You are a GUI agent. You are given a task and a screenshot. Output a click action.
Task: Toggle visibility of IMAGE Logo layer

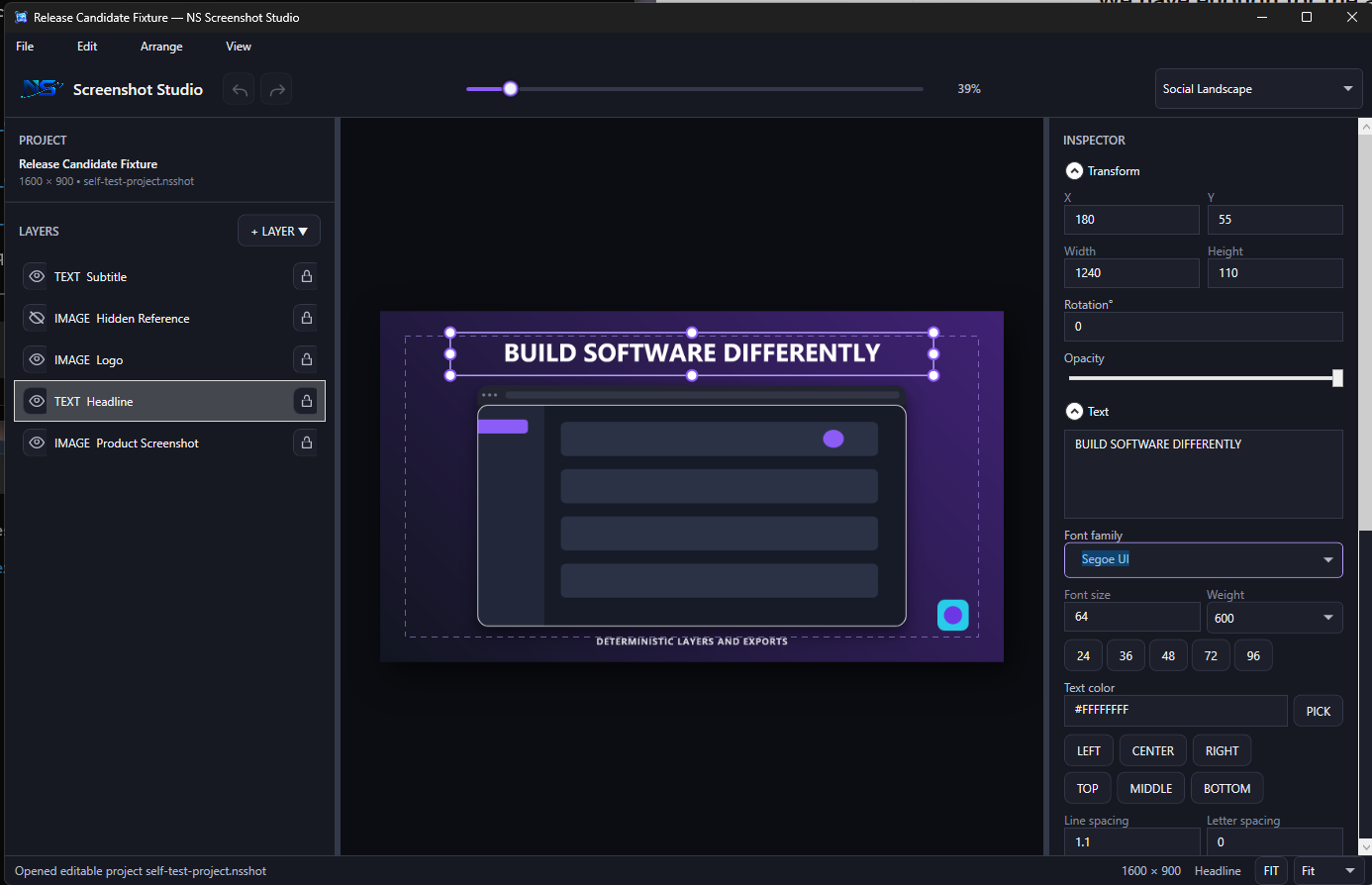click(x=37, y=359)
